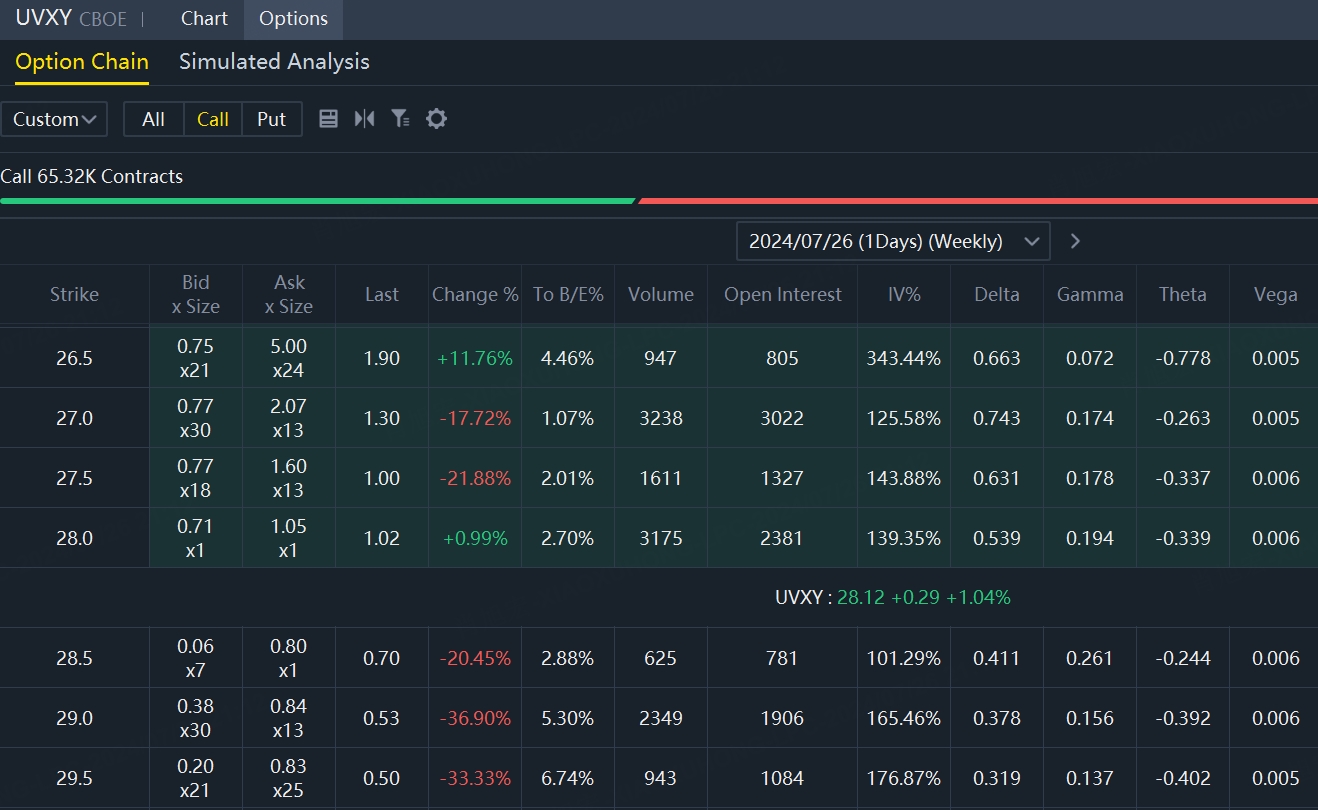Viewport: 1318px width, 810px height.
Task: Sort by Gamma column header
Action: click(1090, 295)
